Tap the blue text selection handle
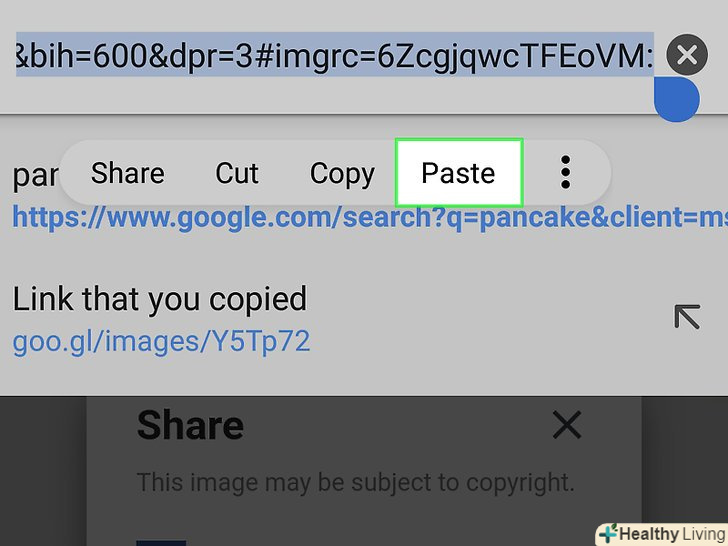This screenshot has width=728, height=546. click(676, 99)
